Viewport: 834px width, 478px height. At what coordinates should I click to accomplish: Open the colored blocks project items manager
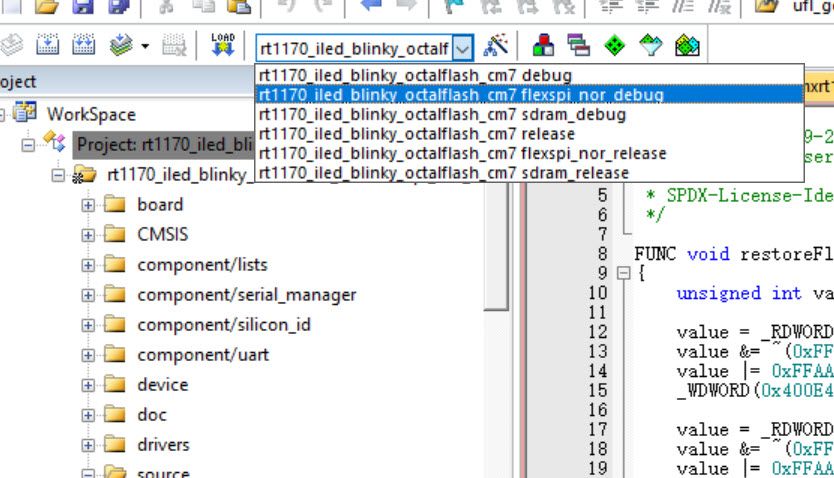coord(543,45)
